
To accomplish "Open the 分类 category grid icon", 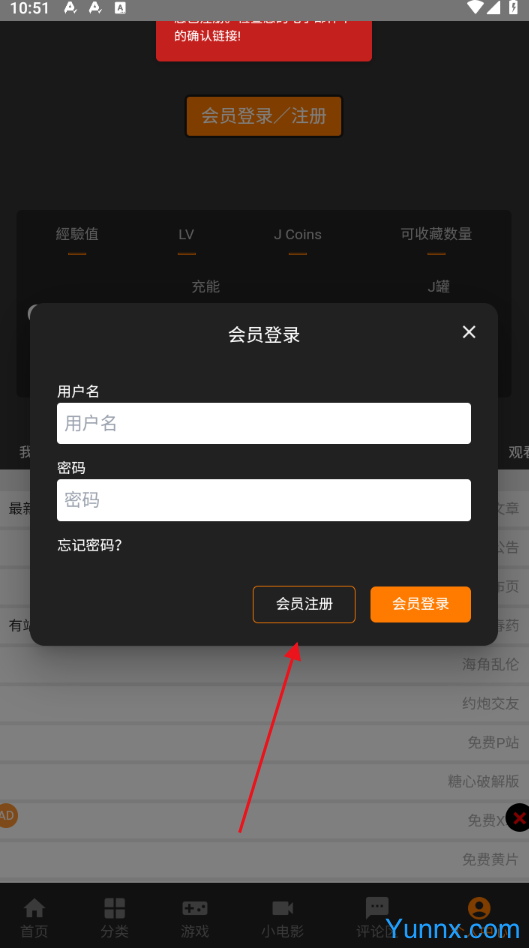I will pos(114,907).
